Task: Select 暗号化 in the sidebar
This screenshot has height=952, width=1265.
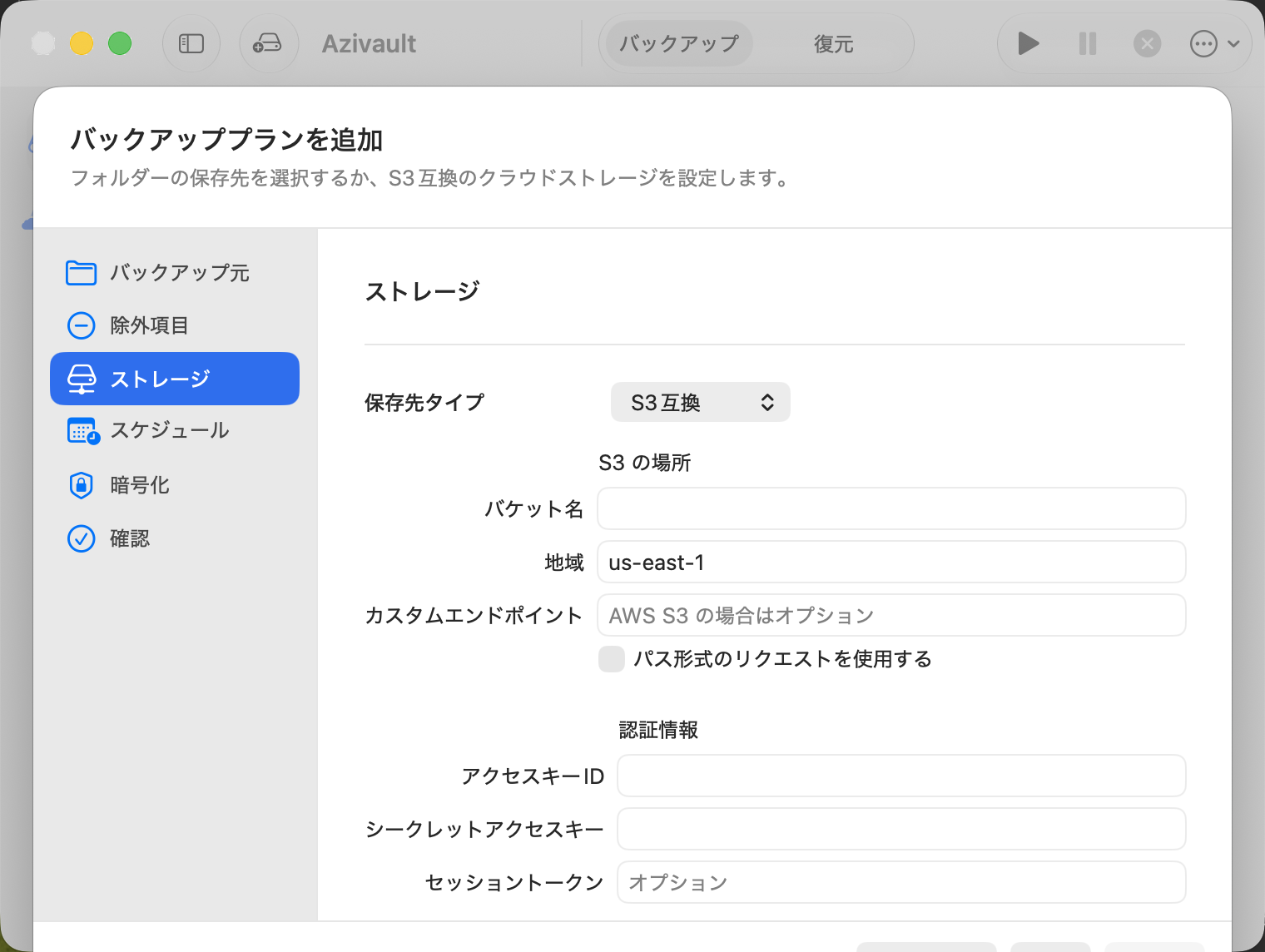Action: 175,485
